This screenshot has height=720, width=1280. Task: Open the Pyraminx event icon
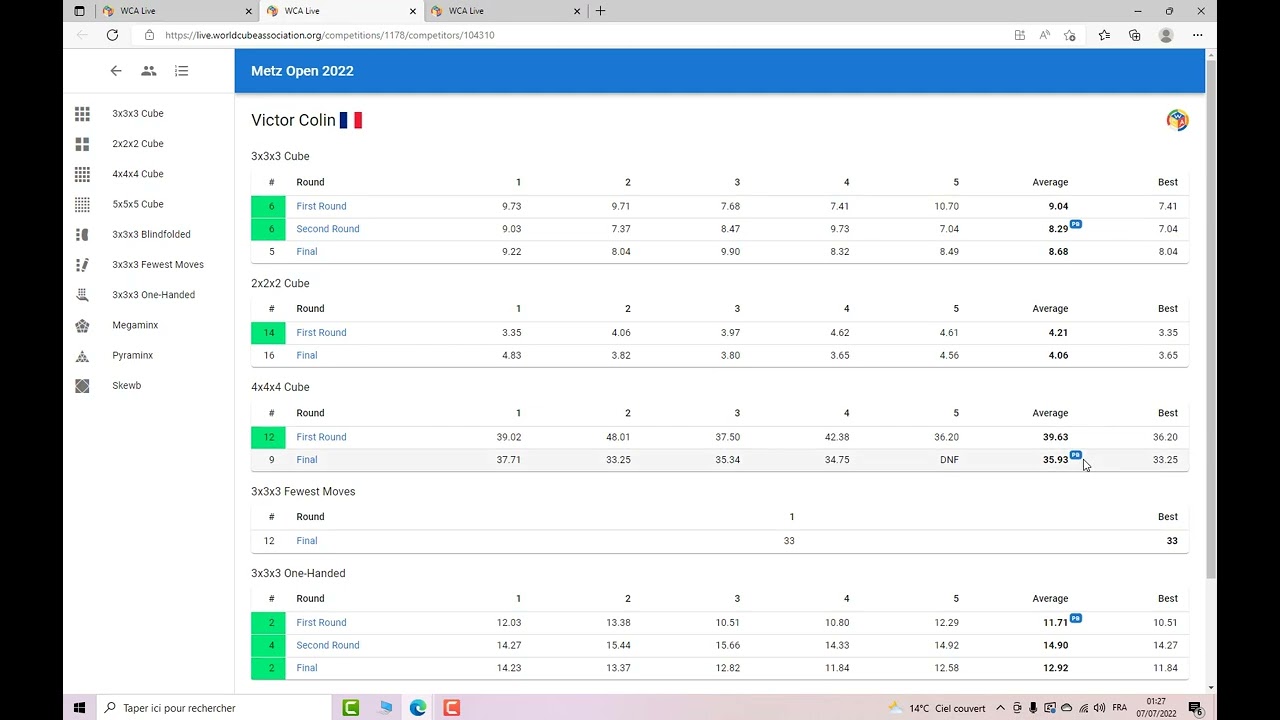[x=82, y=356]
